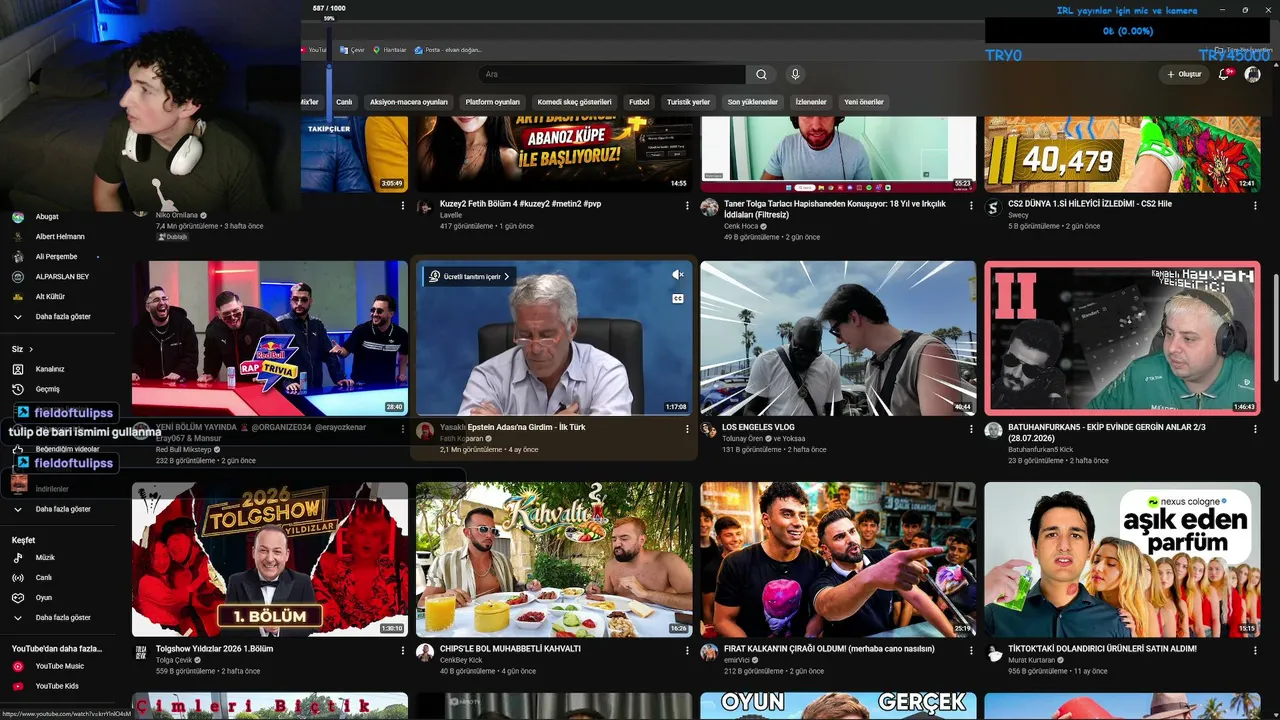Play the aşık eden parfüm thumbnail
This screenshot has height=720, width=1280.
point(1122,560)
